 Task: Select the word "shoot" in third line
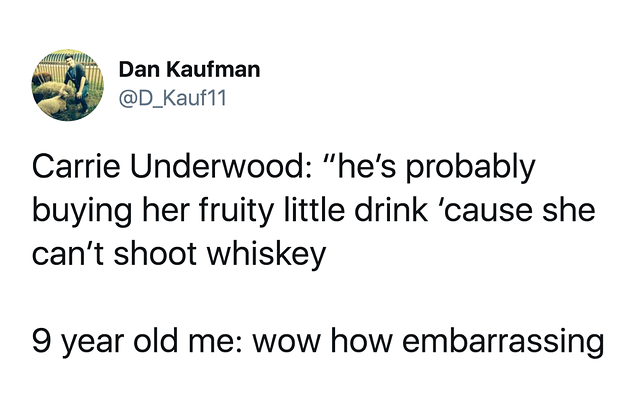(x=155, y=254)
